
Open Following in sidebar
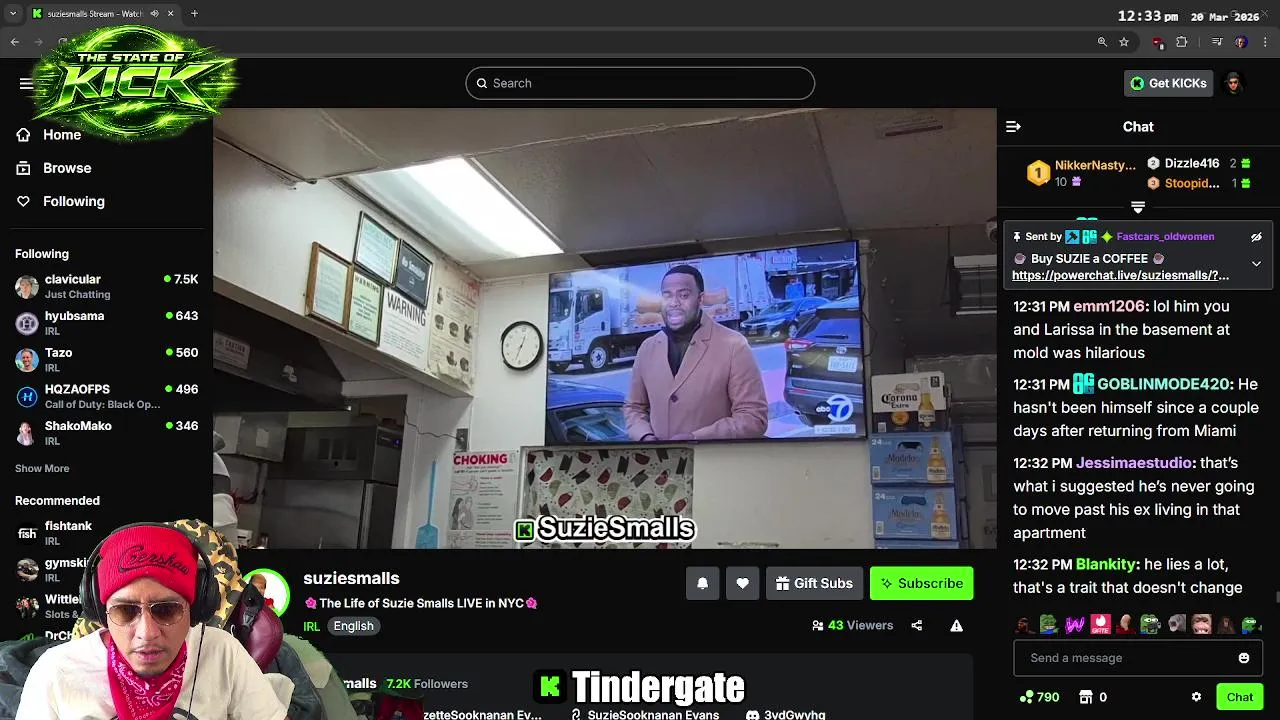click(73, 201)
